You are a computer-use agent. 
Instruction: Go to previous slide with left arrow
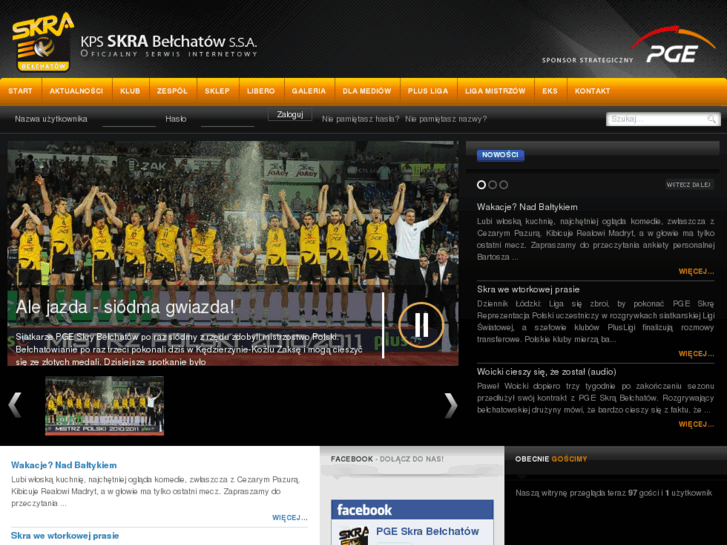coord(15,405)
